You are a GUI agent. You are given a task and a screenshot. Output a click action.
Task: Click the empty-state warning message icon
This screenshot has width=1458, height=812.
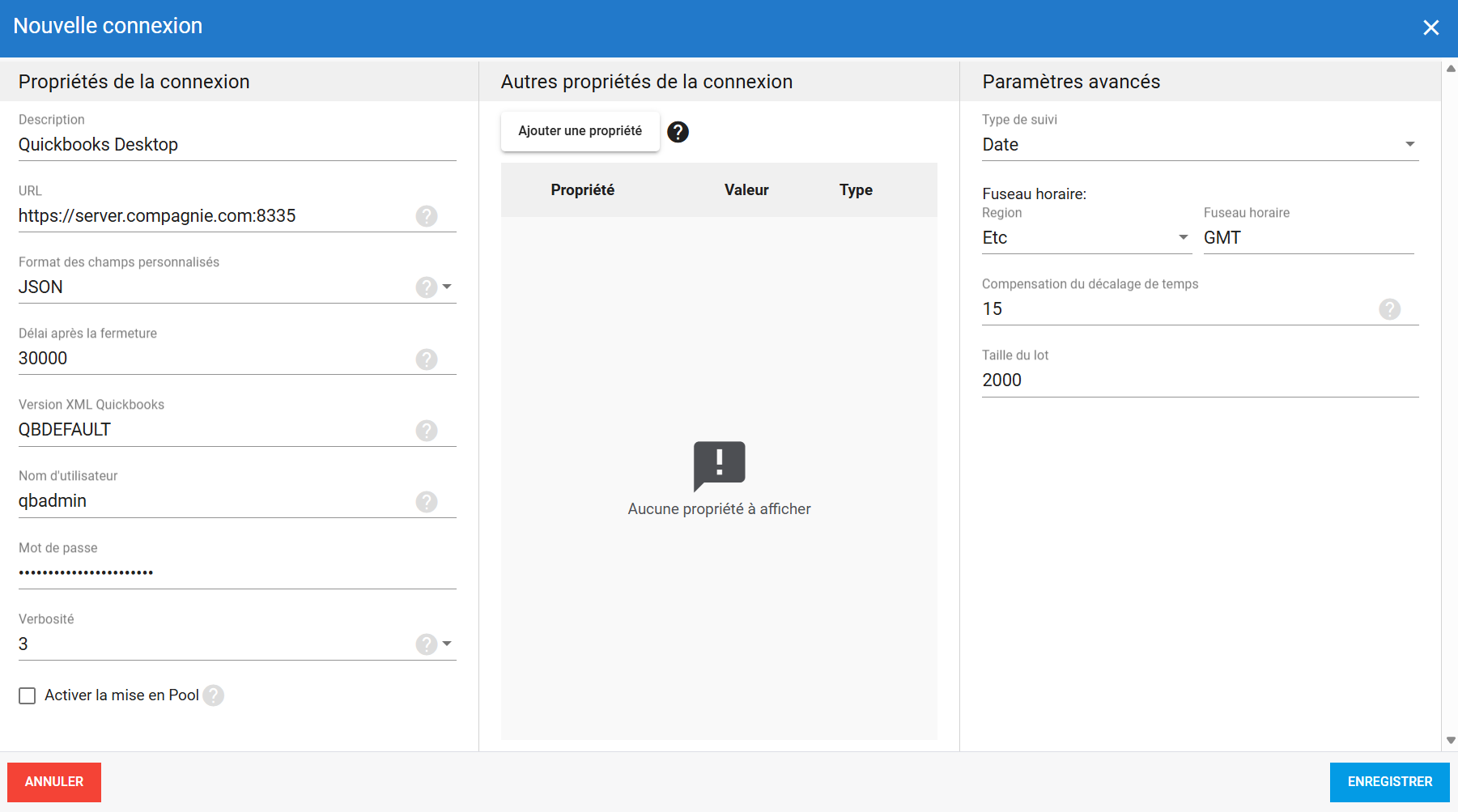click(x=719, y=466)
